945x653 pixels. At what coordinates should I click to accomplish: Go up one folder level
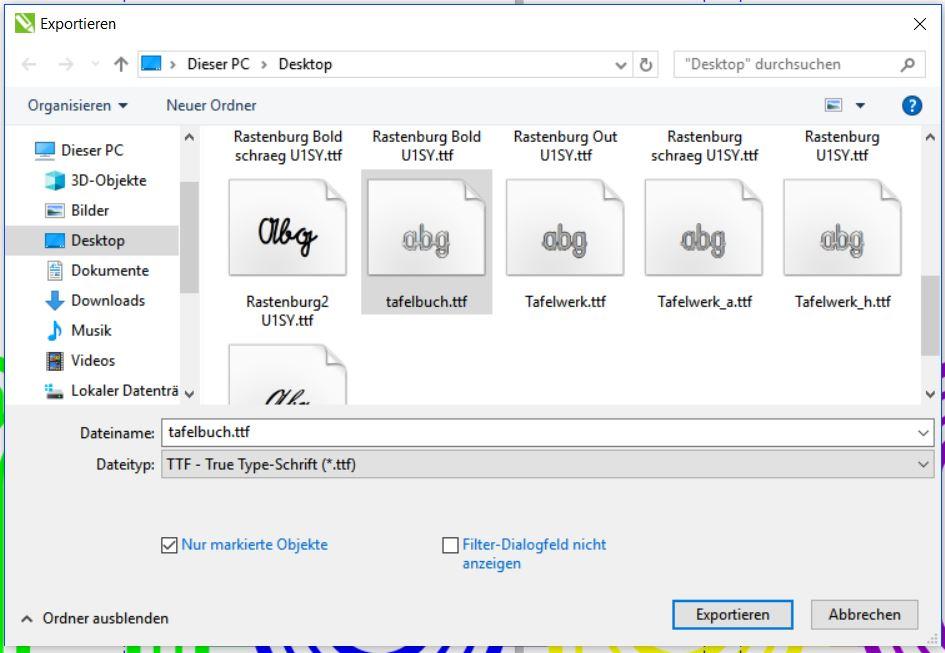coord(121,64)
